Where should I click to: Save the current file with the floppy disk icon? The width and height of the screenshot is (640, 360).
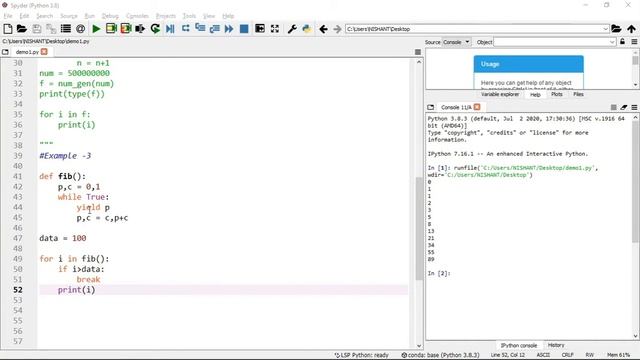[37, 29]
